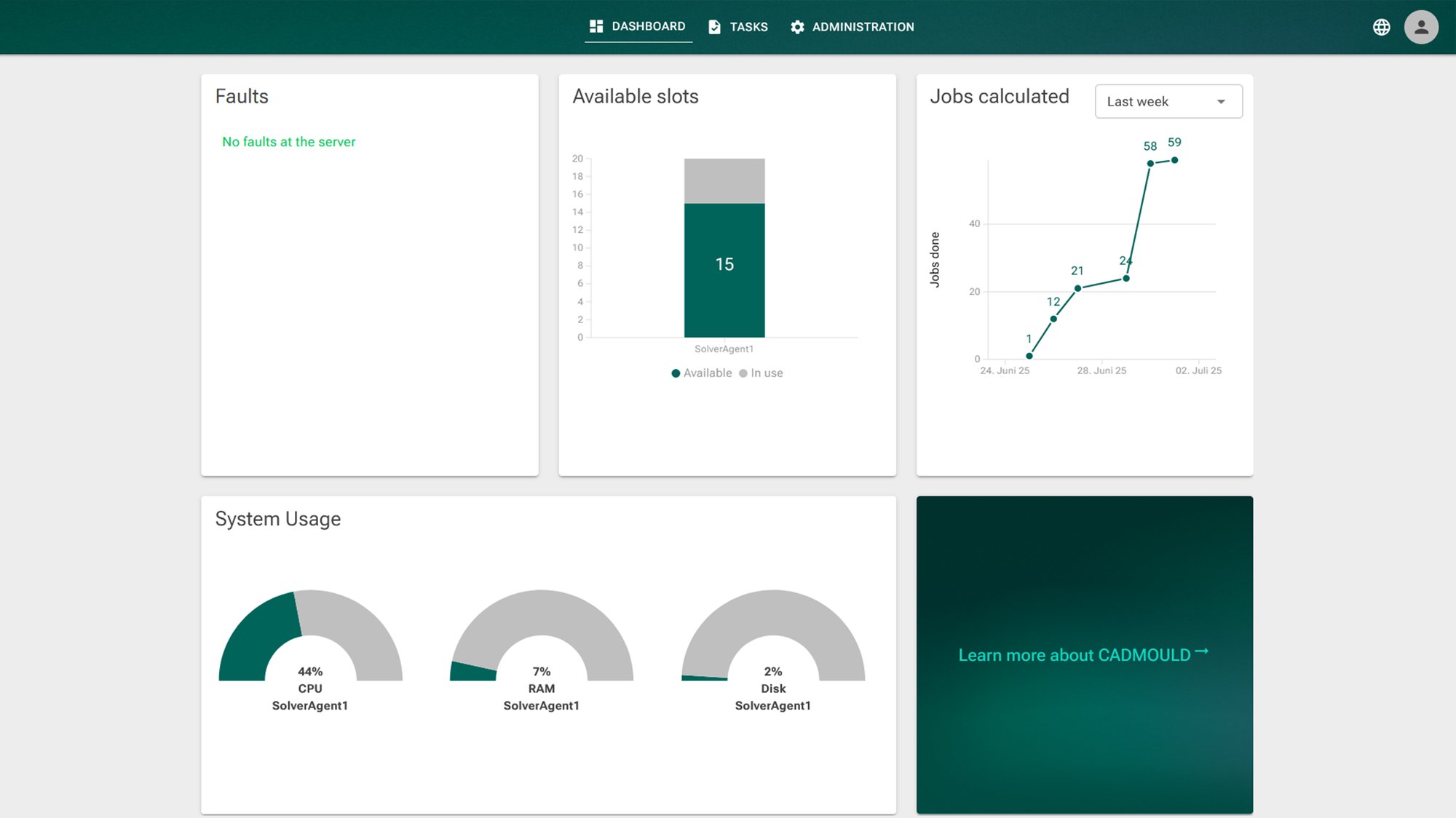This screenshot has height=818, width=1456.
Task: Click the Dashboard grid icon
Action: coord(596,26)
